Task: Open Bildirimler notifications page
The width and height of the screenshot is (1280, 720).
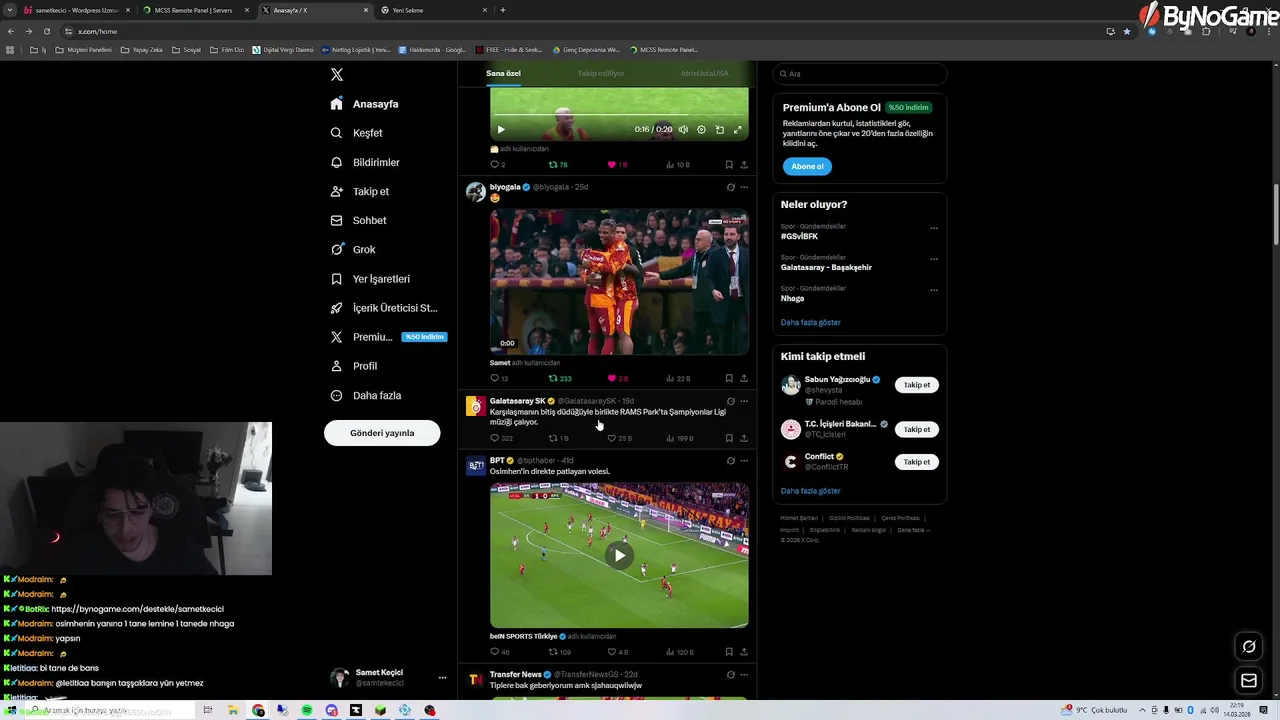Action: [365, 162]
